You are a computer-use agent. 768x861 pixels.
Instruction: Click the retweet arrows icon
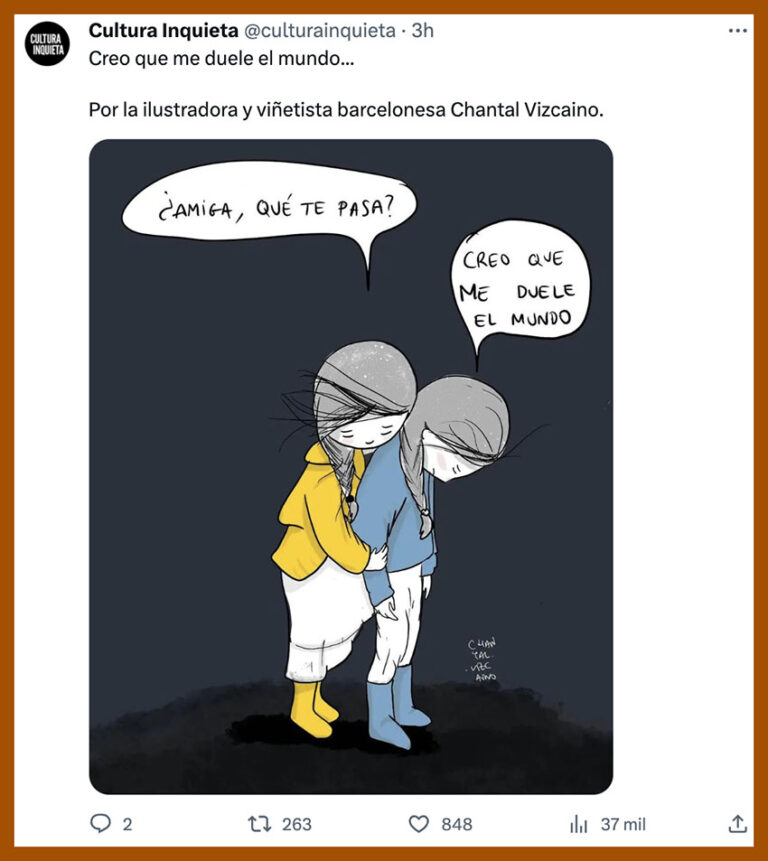pos(259,824)
